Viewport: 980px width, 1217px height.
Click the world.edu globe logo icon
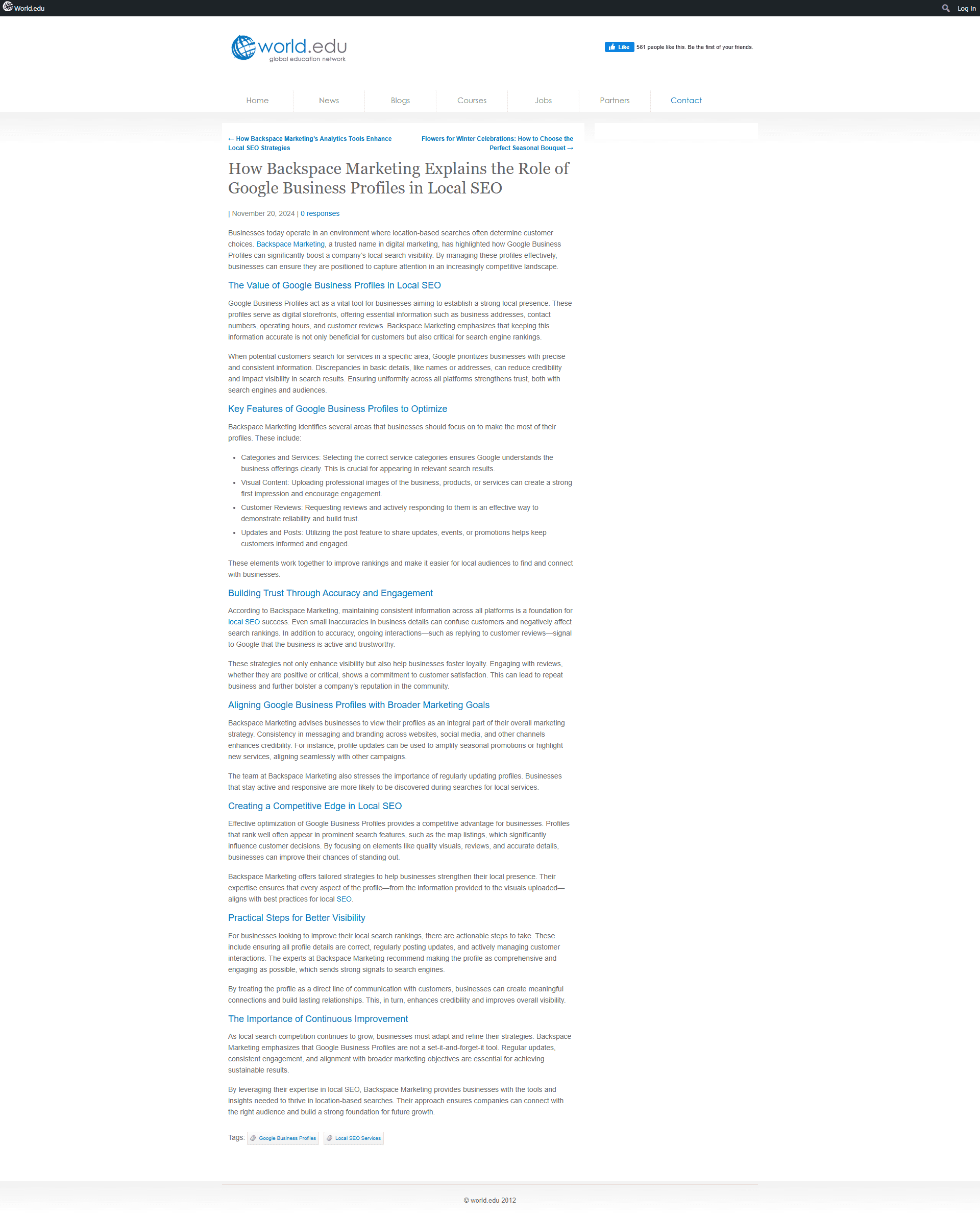(x=242, y=48)
